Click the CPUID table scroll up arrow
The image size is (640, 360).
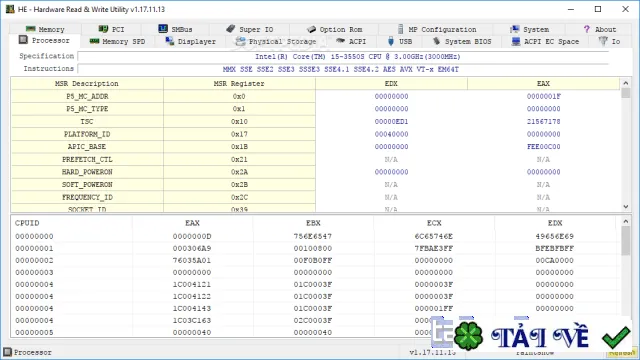tap(626, 221)
